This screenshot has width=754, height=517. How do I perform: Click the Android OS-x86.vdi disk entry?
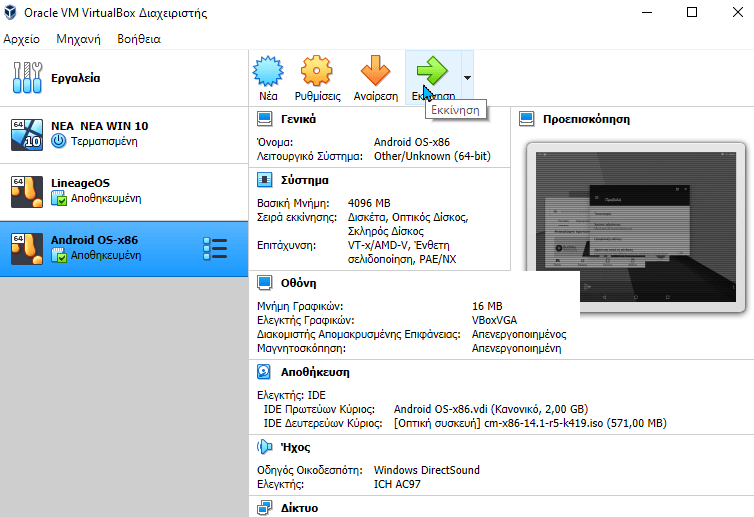(491, 409)
